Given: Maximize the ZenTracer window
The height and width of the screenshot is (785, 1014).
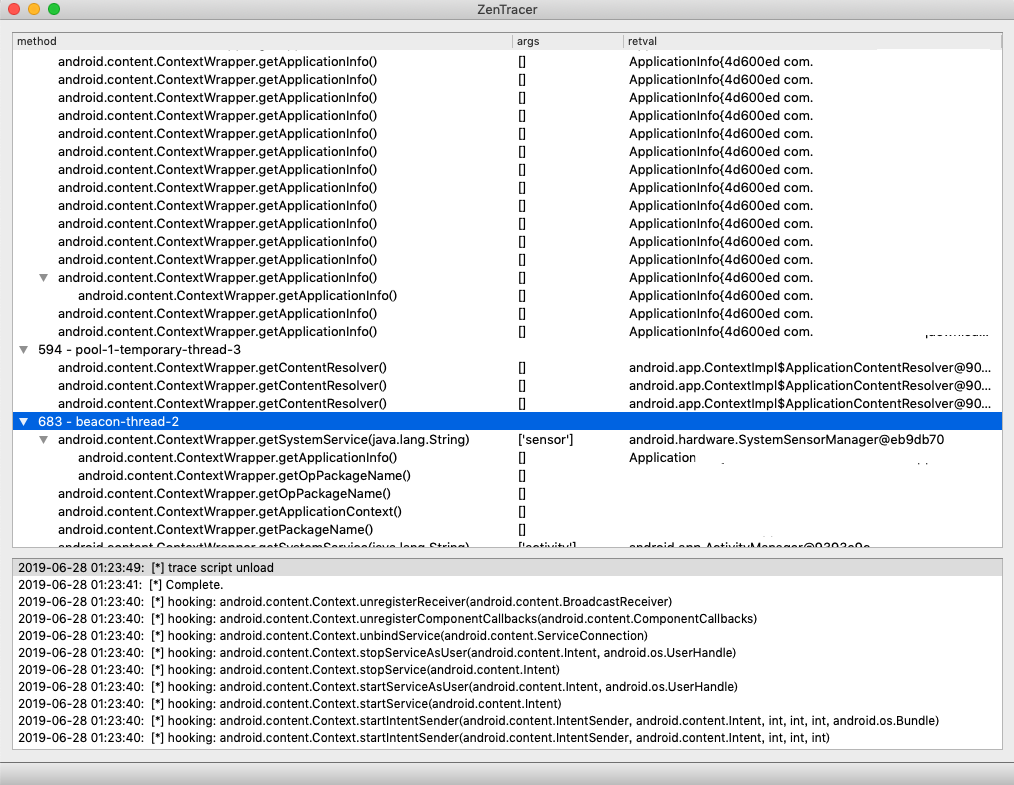Looking at the screenshot, I should [54, 9].
